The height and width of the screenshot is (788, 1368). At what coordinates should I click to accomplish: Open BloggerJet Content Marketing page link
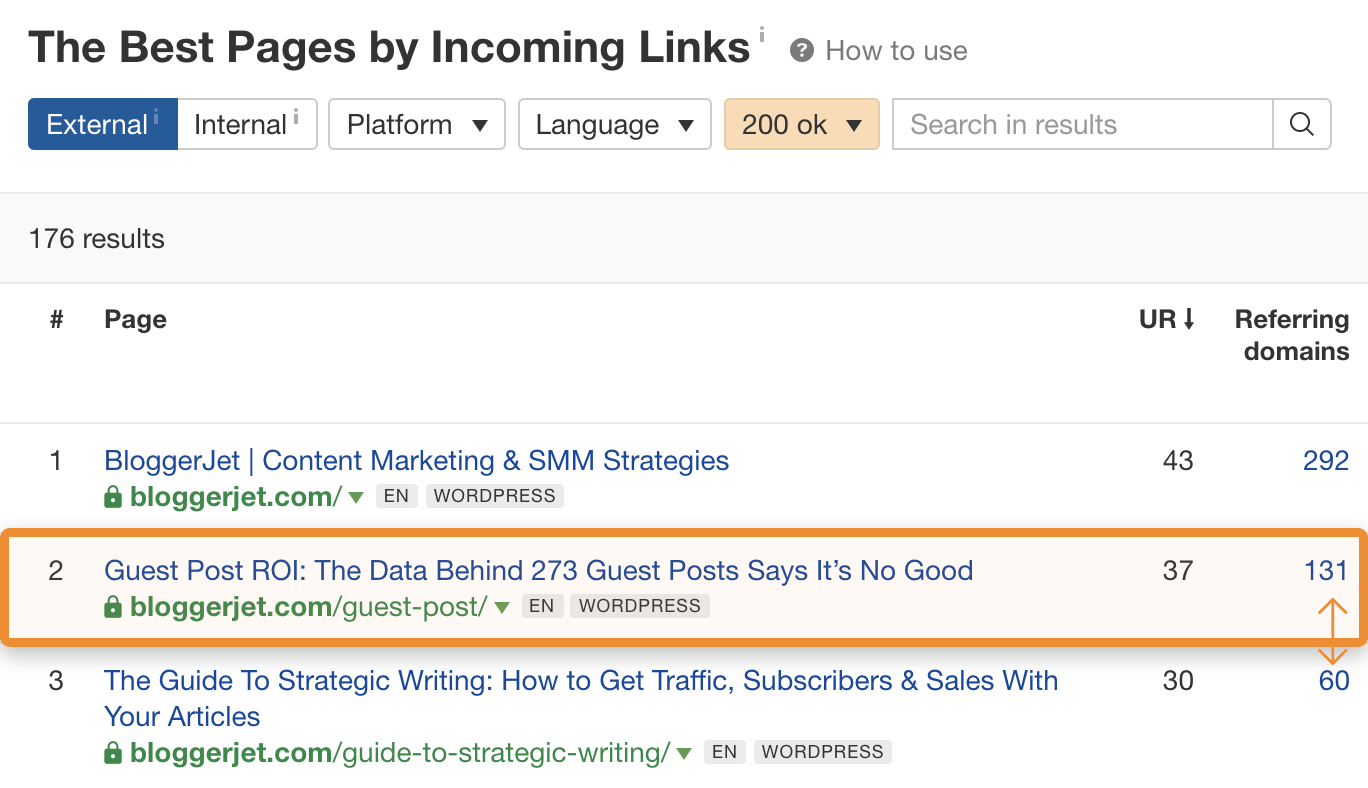416,461
